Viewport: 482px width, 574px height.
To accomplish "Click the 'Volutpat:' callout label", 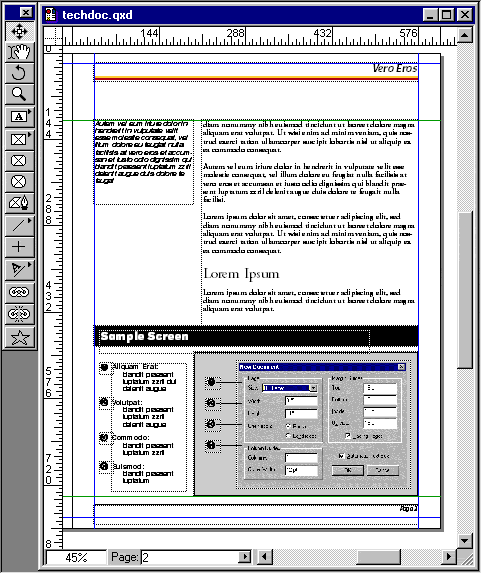I will pos(127,402).
